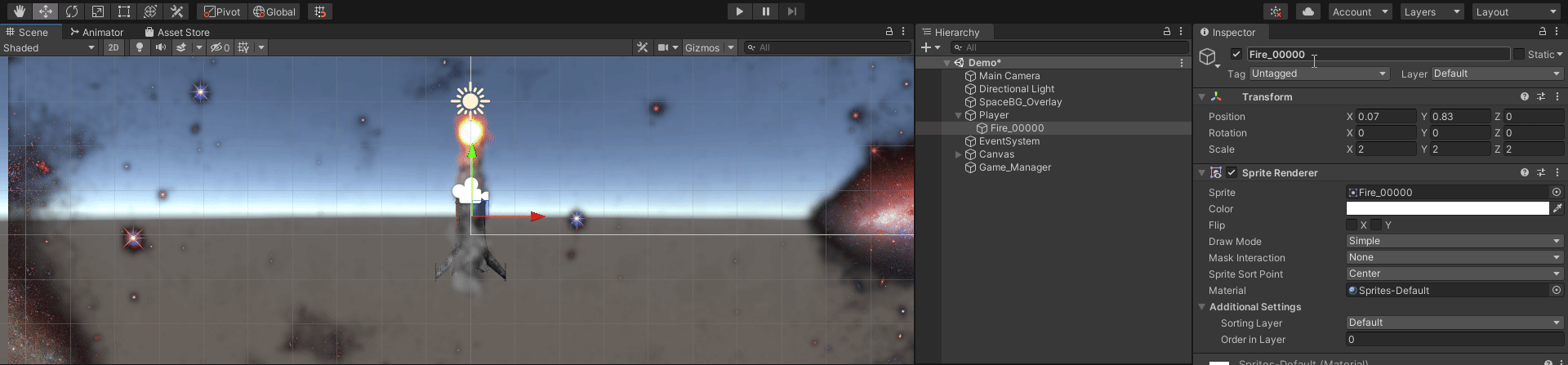Open the Sprite Renderer three-dot menu
1568x365 pixels.
pos(1557,172)
